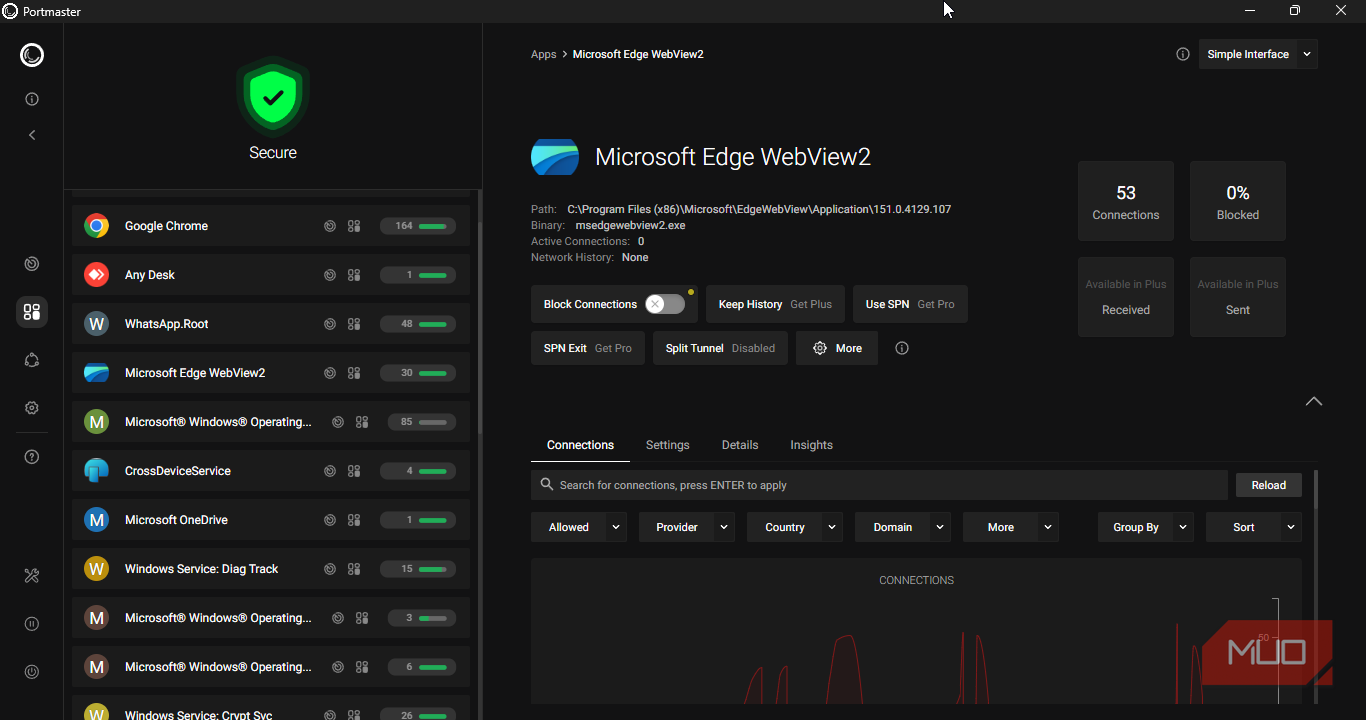Open the app settings icon in the Microsoft Edge WebView2 row
Screen dimensions: 1366x720
click(354, 373)
